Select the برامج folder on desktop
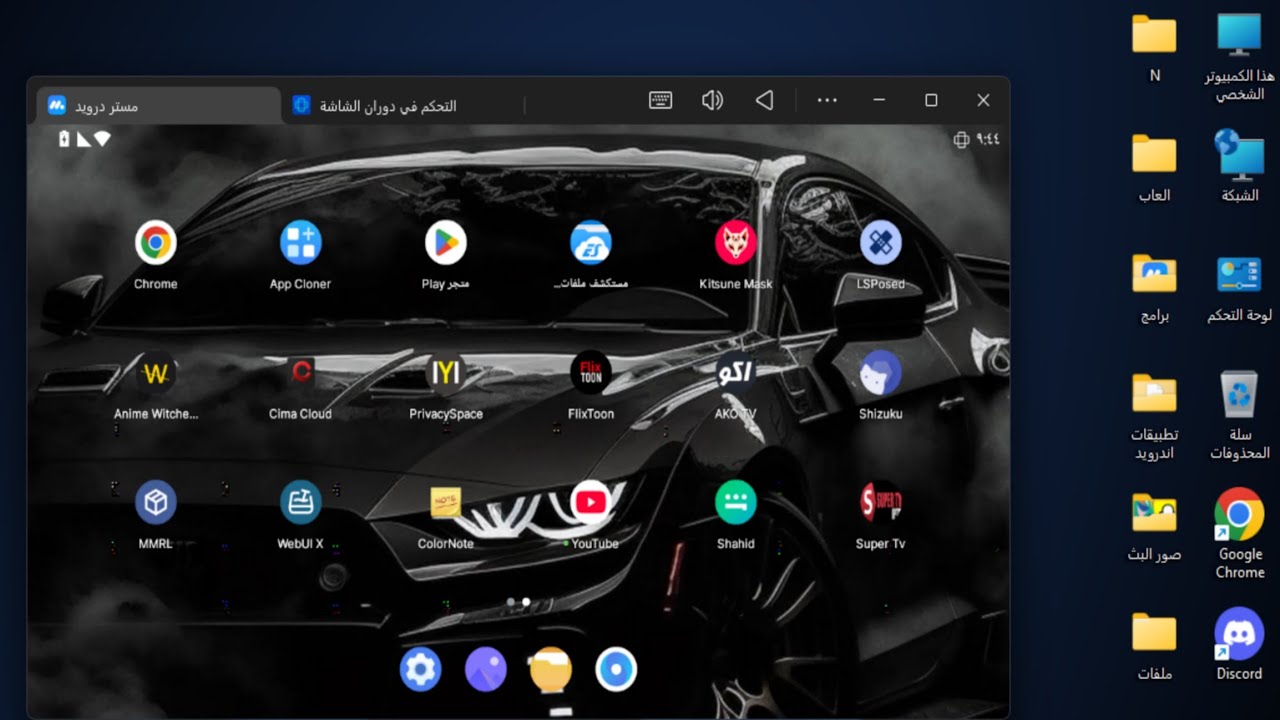 [x=1155, y=288]
